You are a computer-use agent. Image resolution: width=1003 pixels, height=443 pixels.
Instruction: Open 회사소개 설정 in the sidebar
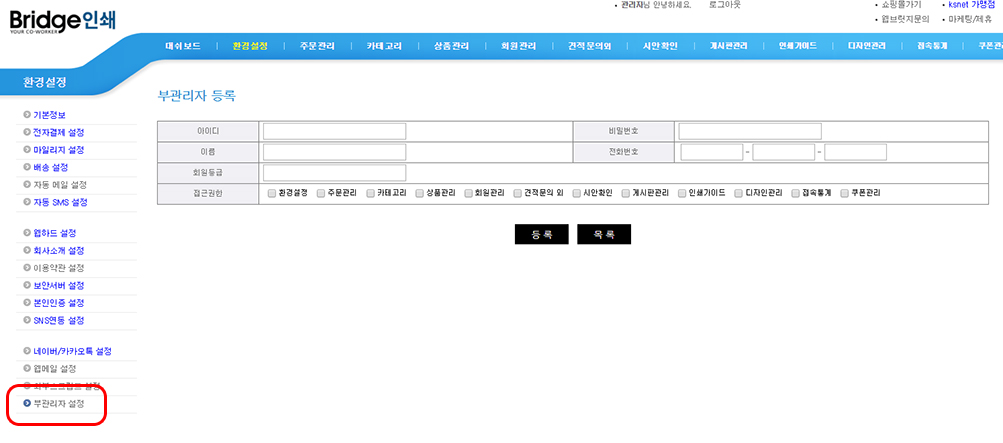(x=58, y=251)
